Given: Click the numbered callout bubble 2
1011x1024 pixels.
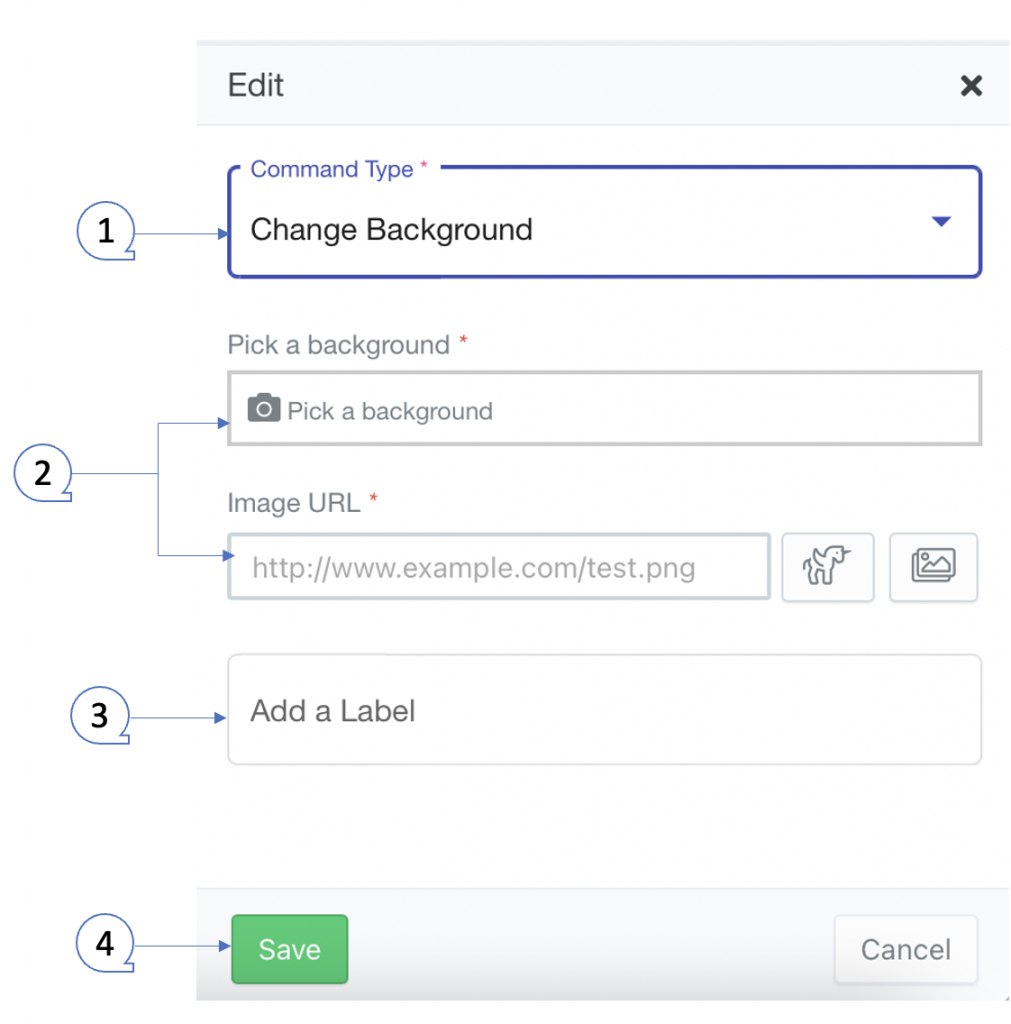Looking at the screenshot, I should click(42, 473).
